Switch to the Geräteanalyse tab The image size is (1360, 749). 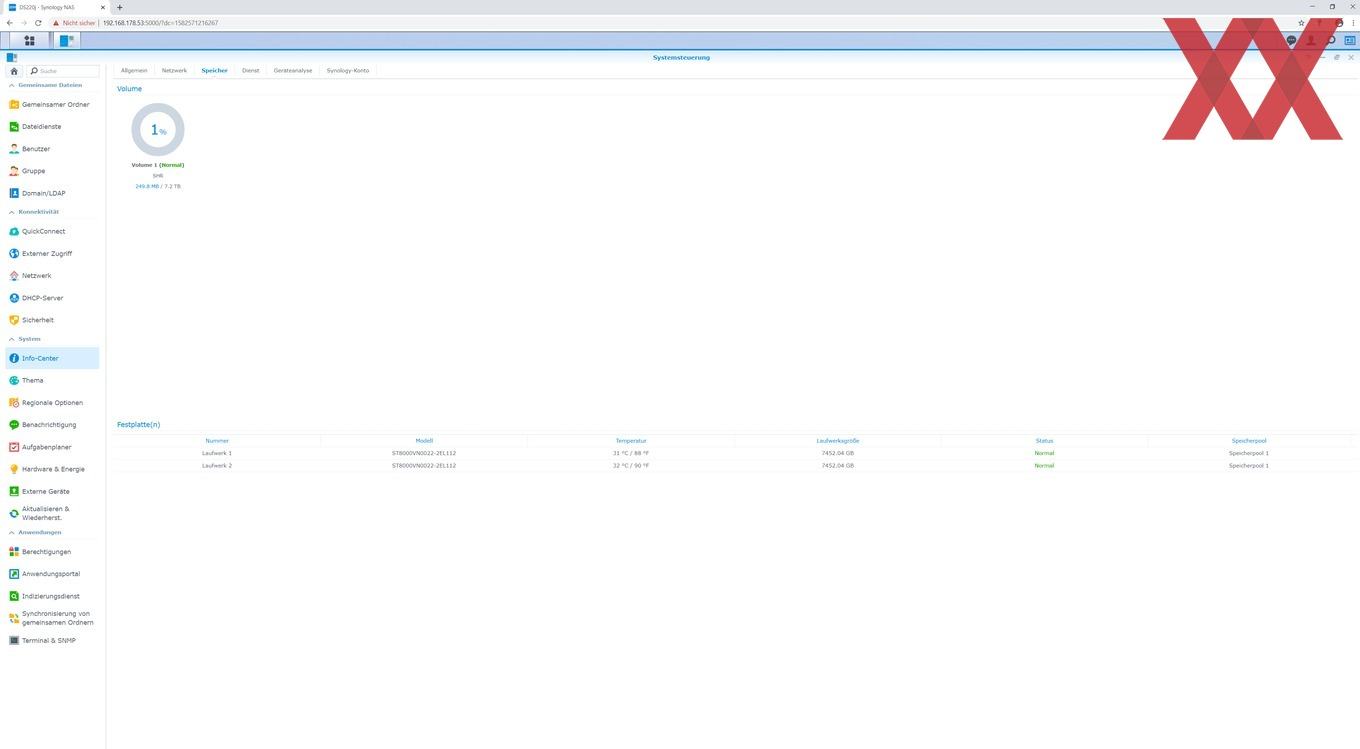point(293,70)
